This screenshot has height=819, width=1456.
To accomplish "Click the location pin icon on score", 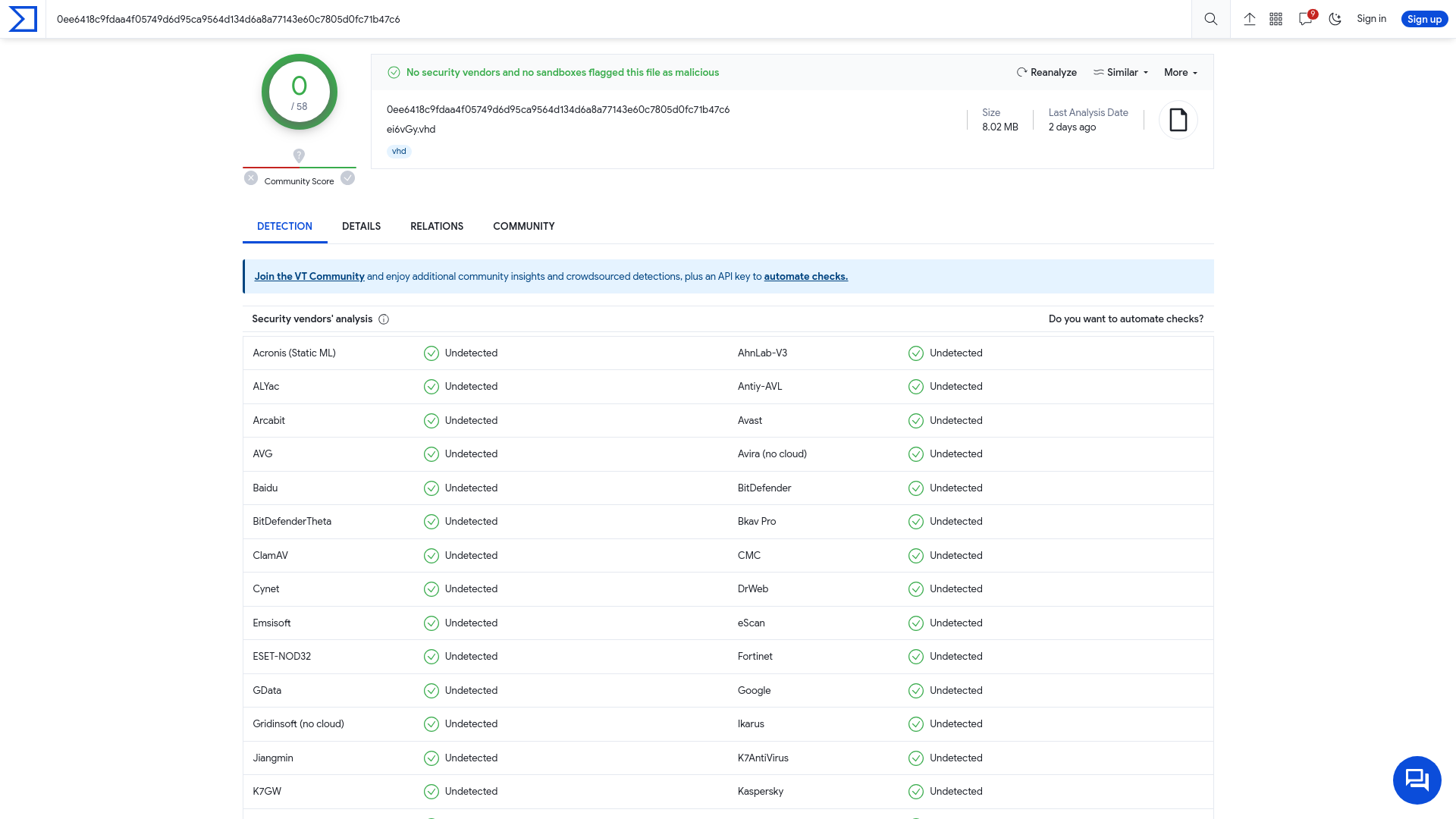I will point(299,156).
